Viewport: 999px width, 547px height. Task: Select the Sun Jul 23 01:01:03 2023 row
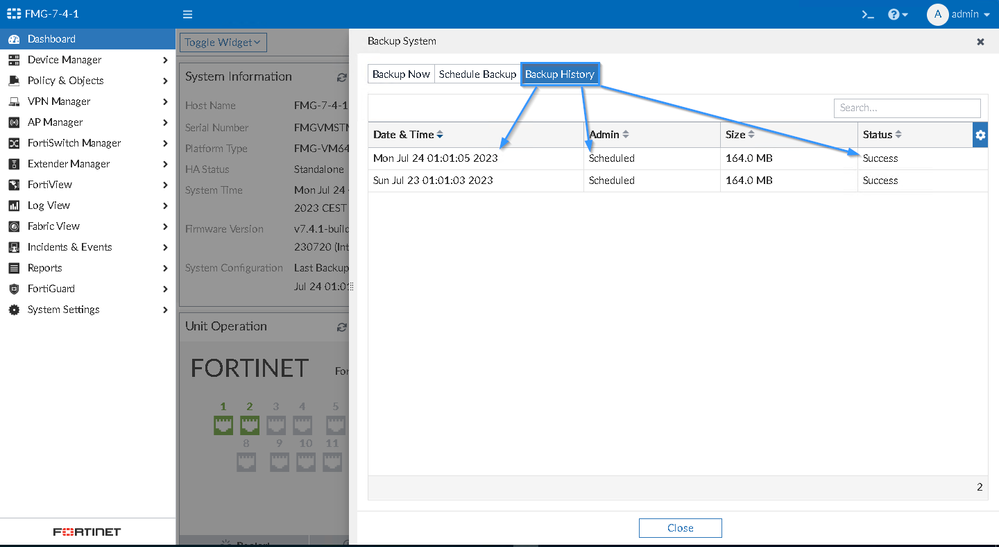click(677, 181)
